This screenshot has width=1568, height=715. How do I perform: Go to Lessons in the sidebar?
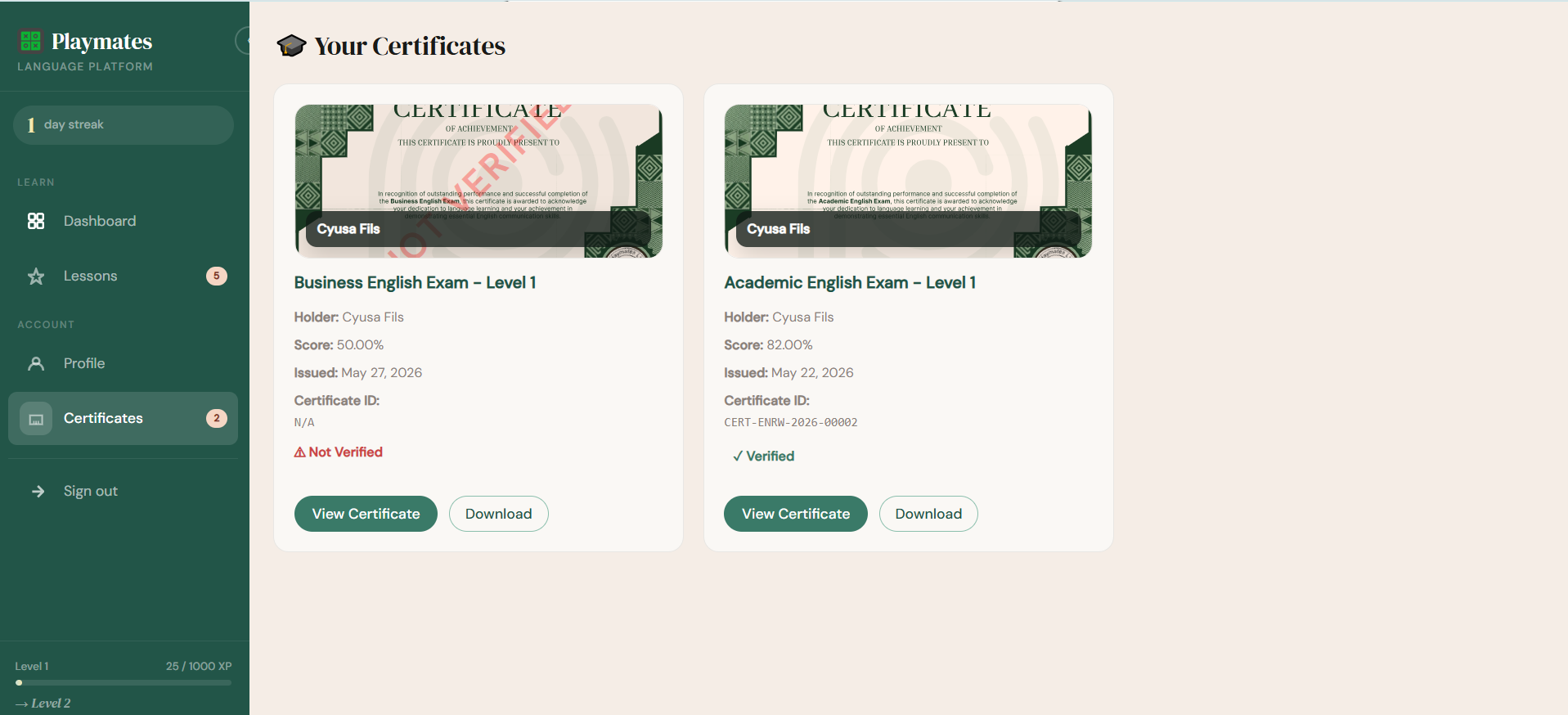(x=123, y=277)
